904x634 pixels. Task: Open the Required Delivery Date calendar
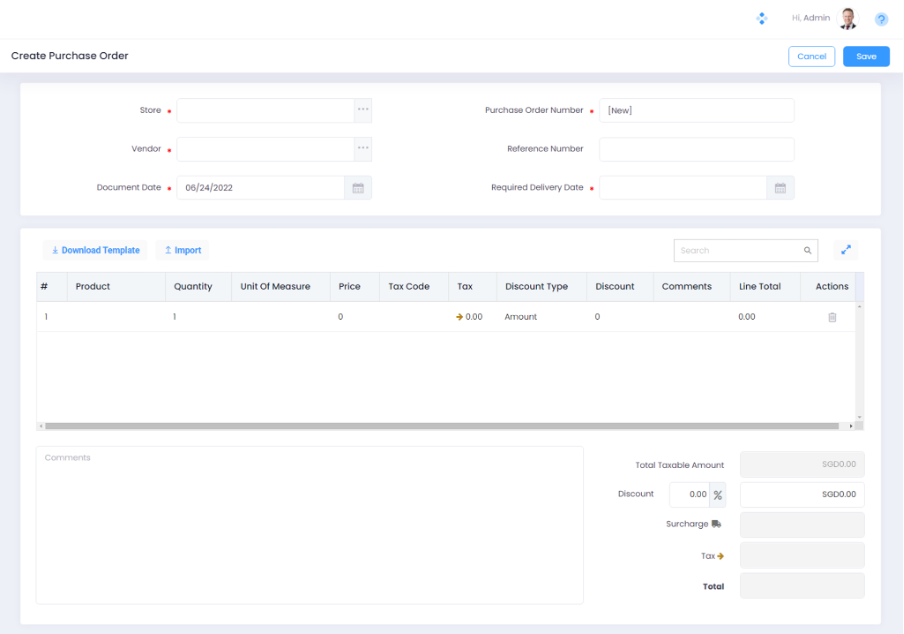pos(780,188)
